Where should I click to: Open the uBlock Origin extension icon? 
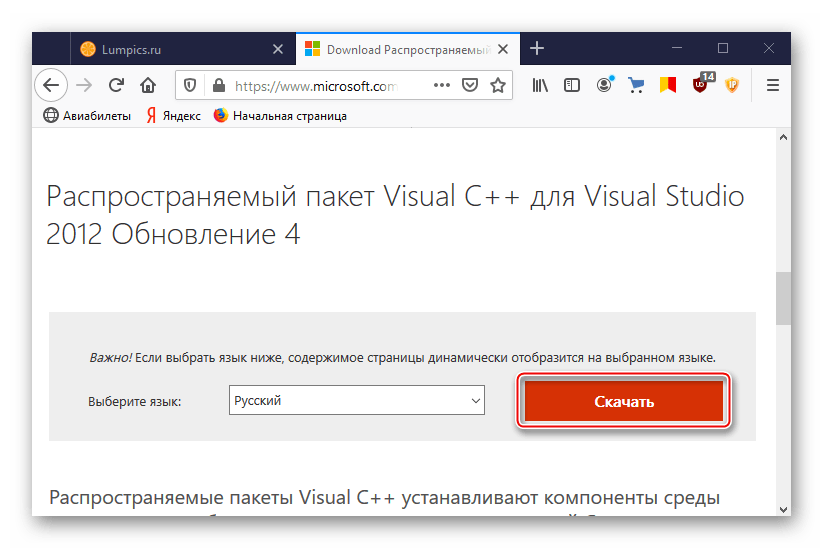point(702,83)
